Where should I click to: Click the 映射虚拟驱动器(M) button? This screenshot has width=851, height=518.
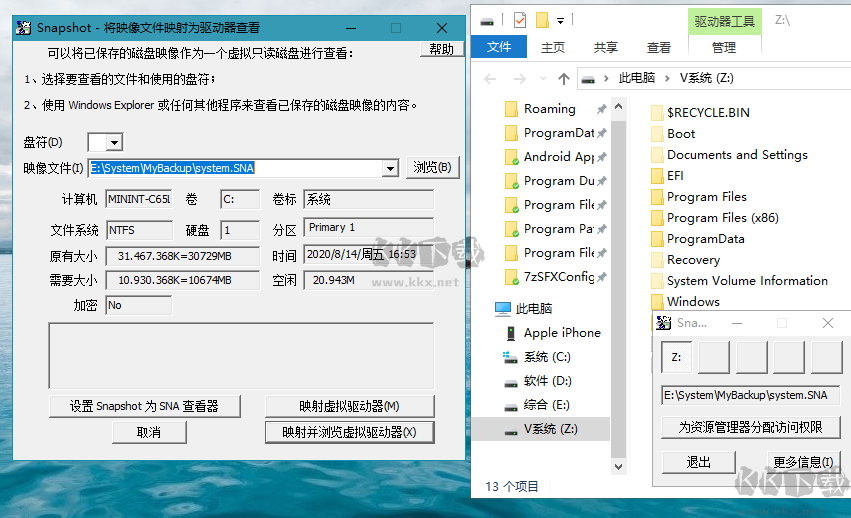tap(350, 406)
